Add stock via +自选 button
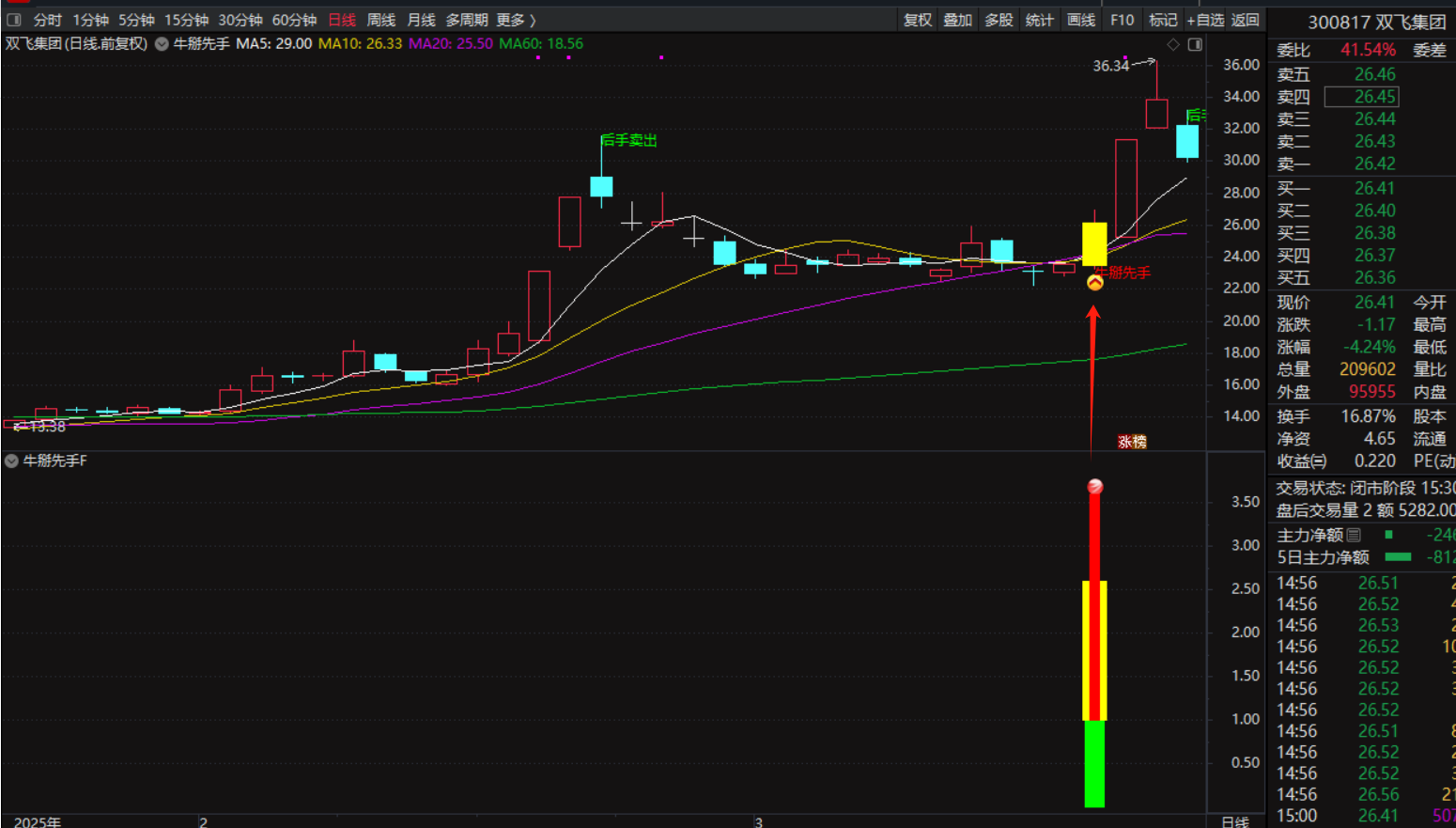The image size is (1456, 828). click(x=1205, y=20)
